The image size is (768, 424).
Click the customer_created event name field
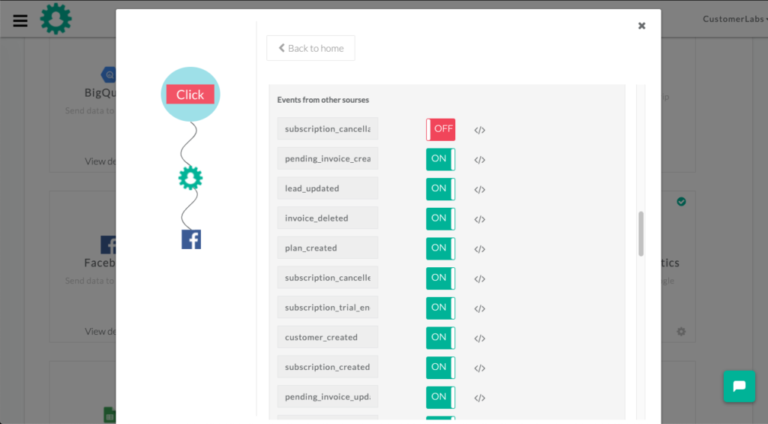[x=328, y=337]
